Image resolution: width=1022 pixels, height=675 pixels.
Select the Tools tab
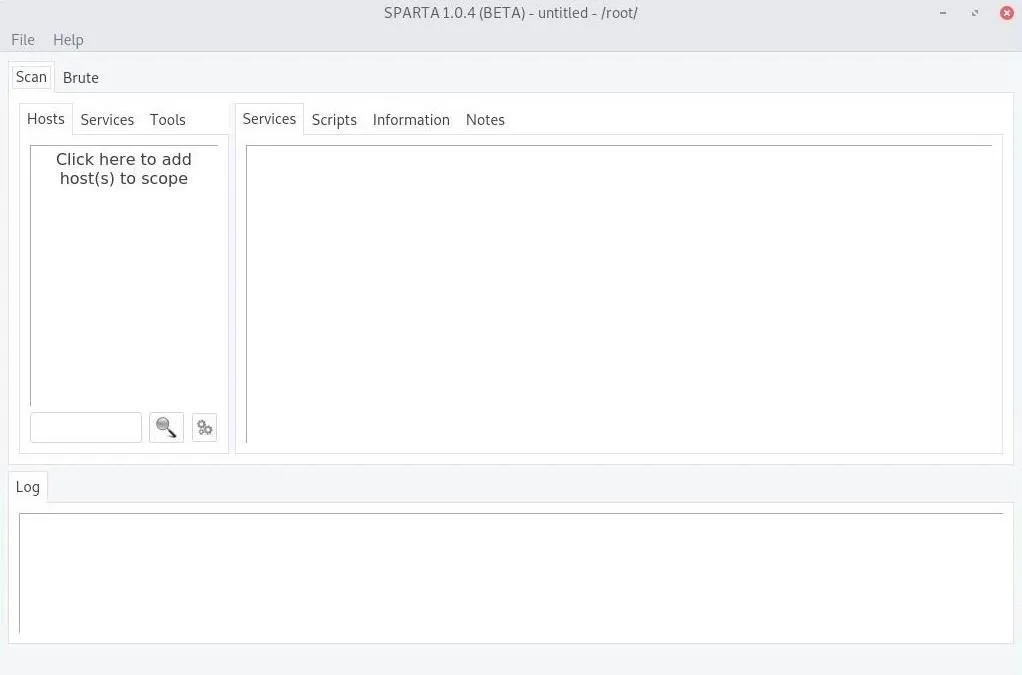coord(168,120)
